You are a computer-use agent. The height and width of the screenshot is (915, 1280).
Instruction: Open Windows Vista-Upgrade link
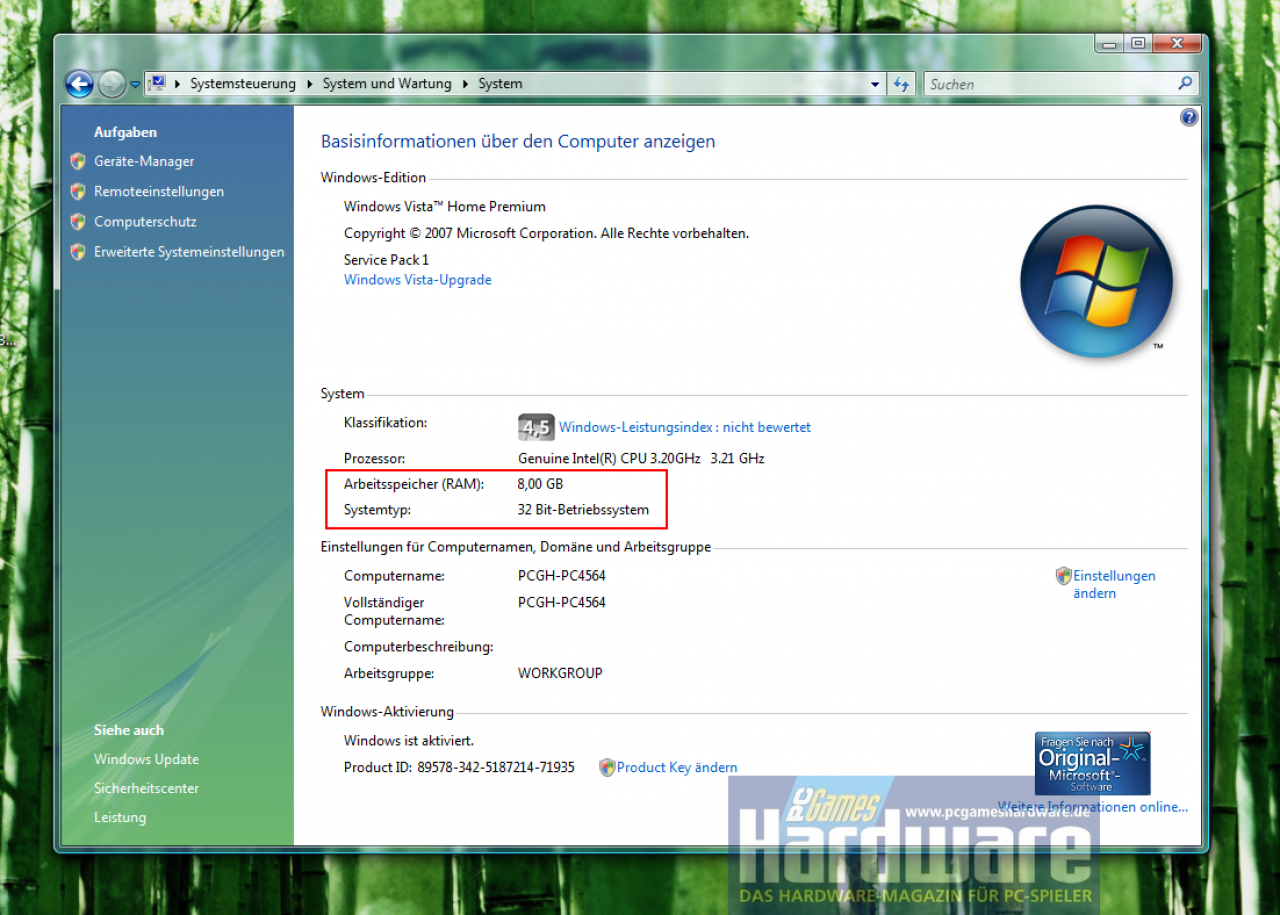[418, 280]
